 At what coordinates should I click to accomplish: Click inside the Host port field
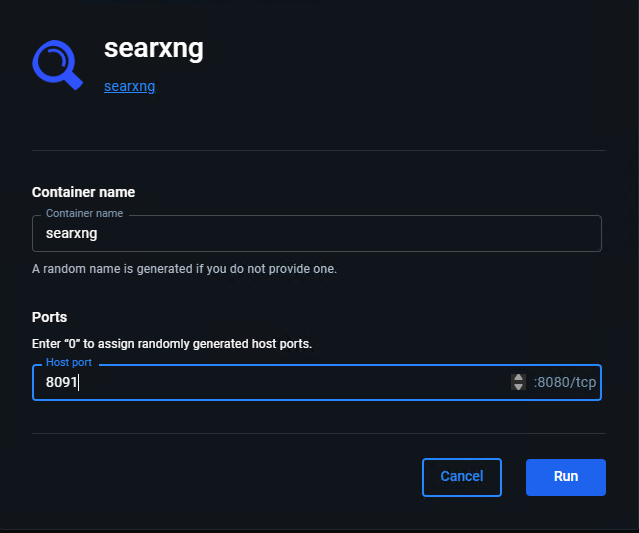pyautogui.click(x=270, y=382)
